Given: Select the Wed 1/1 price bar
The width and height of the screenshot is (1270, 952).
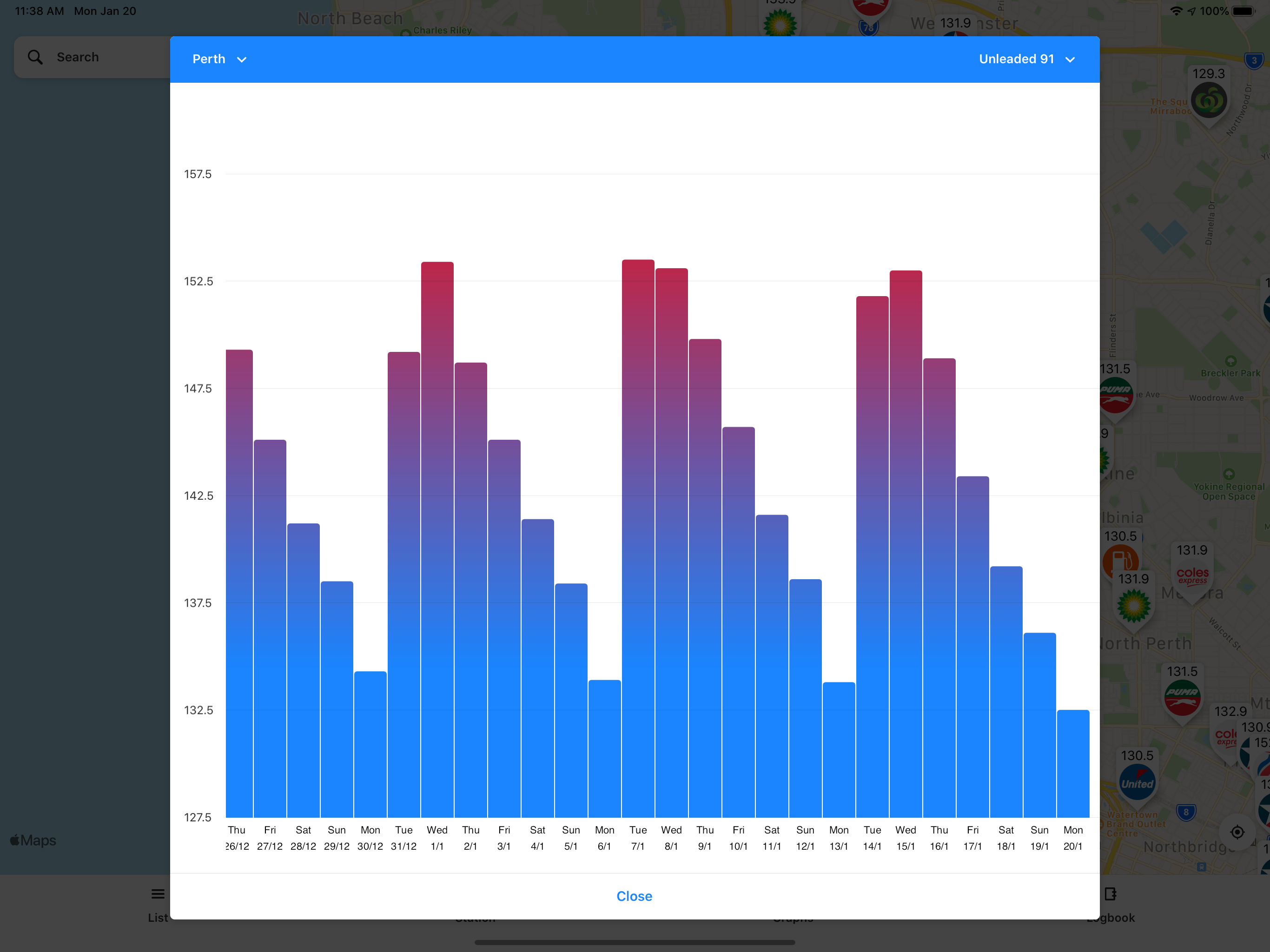Looking at the screenshot, I should (437, 539).
